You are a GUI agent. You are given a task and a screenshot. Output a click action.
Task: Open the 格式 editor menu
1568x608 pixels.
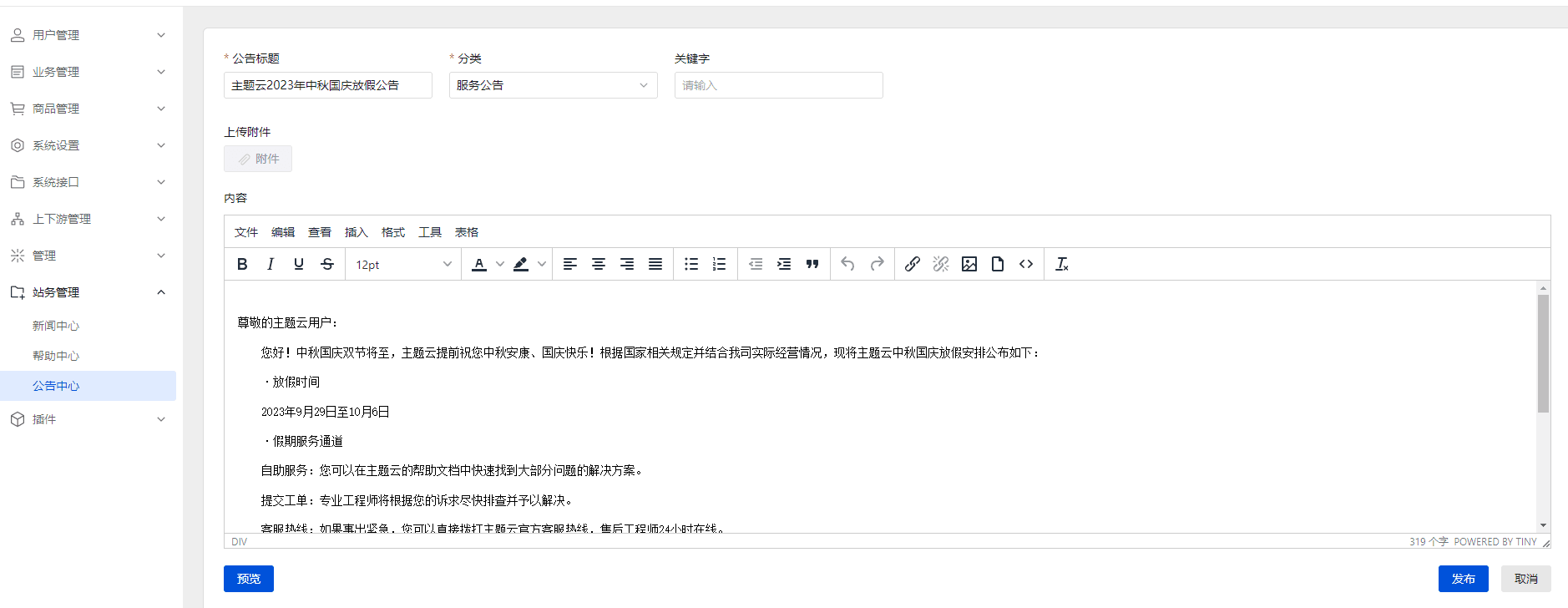click(393, 232)
